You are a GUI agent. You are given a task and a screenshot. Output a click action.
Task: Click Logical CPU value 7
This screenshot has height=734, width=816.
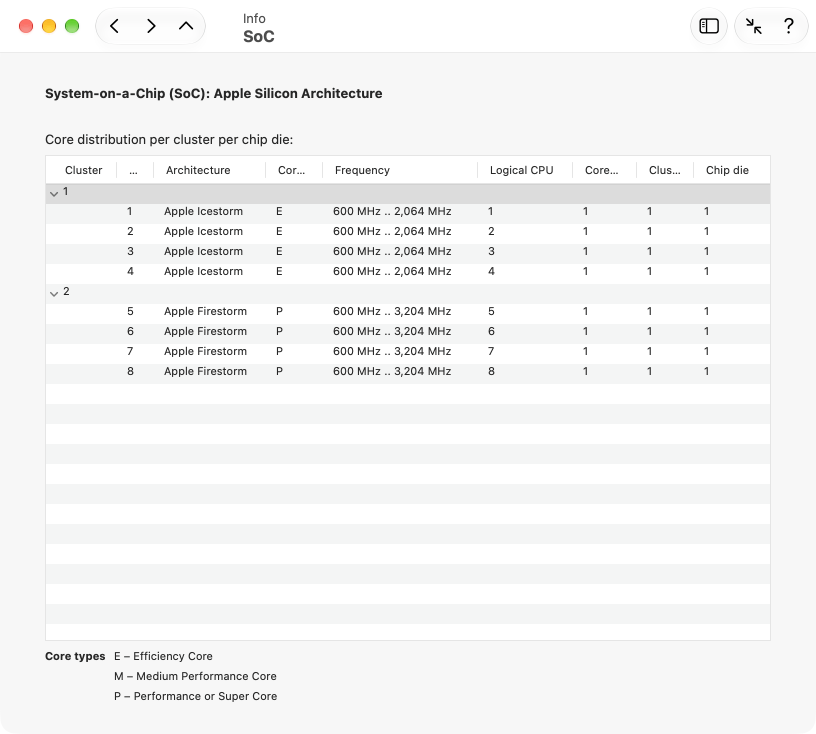(491, 351)
